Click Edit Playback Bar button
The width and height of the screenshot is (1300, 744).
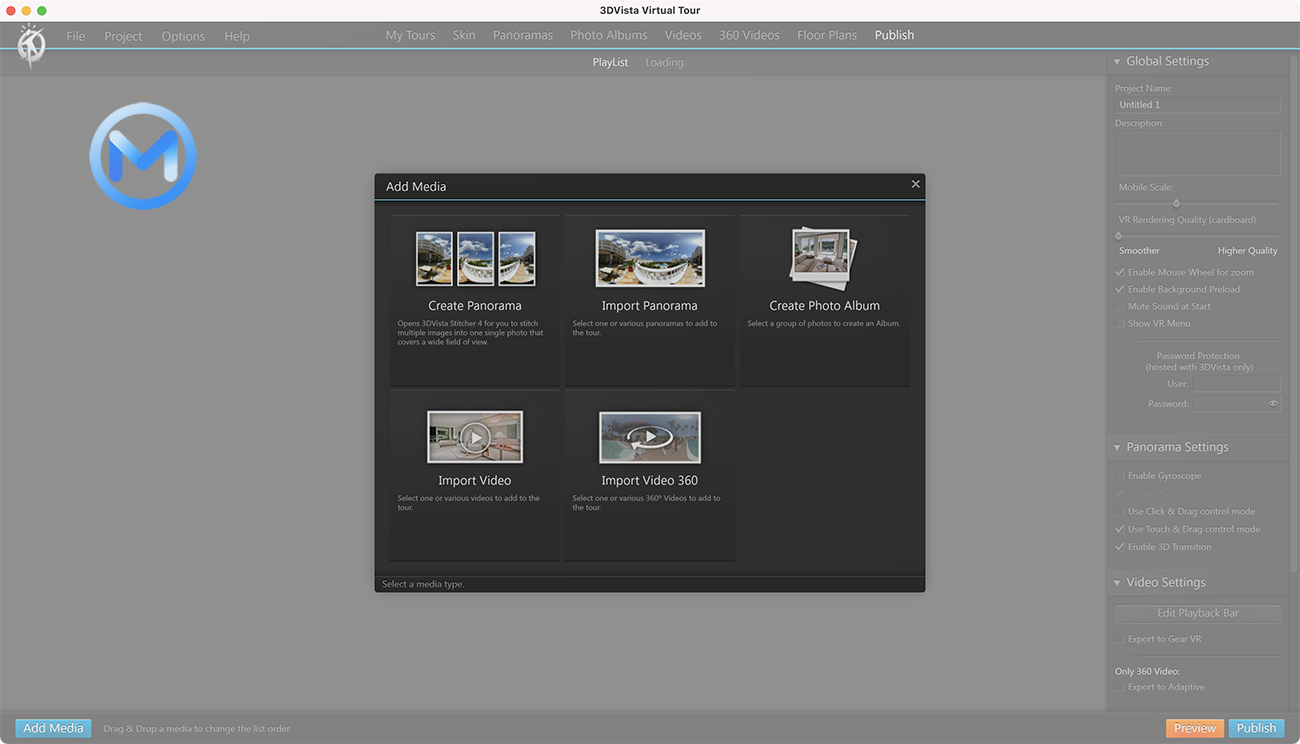coord(1197,613)
